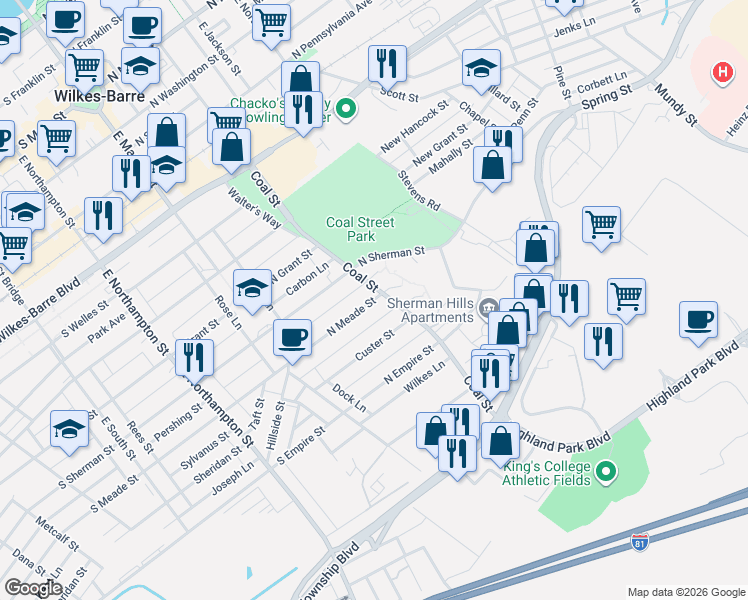Click the coffee cup marker near N Meade St
Viewport: 748px width, 600px height.
click(292, 339)
